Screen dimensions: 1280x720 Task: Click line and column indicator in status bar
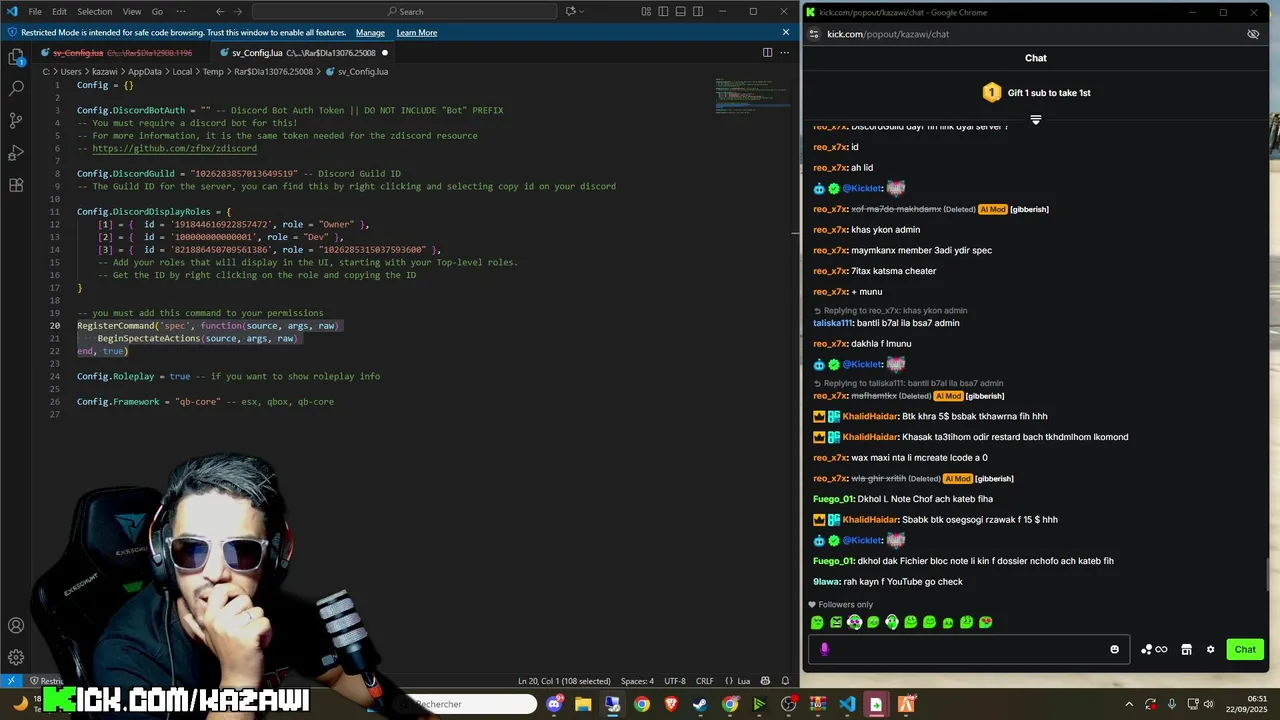point(564,681)
